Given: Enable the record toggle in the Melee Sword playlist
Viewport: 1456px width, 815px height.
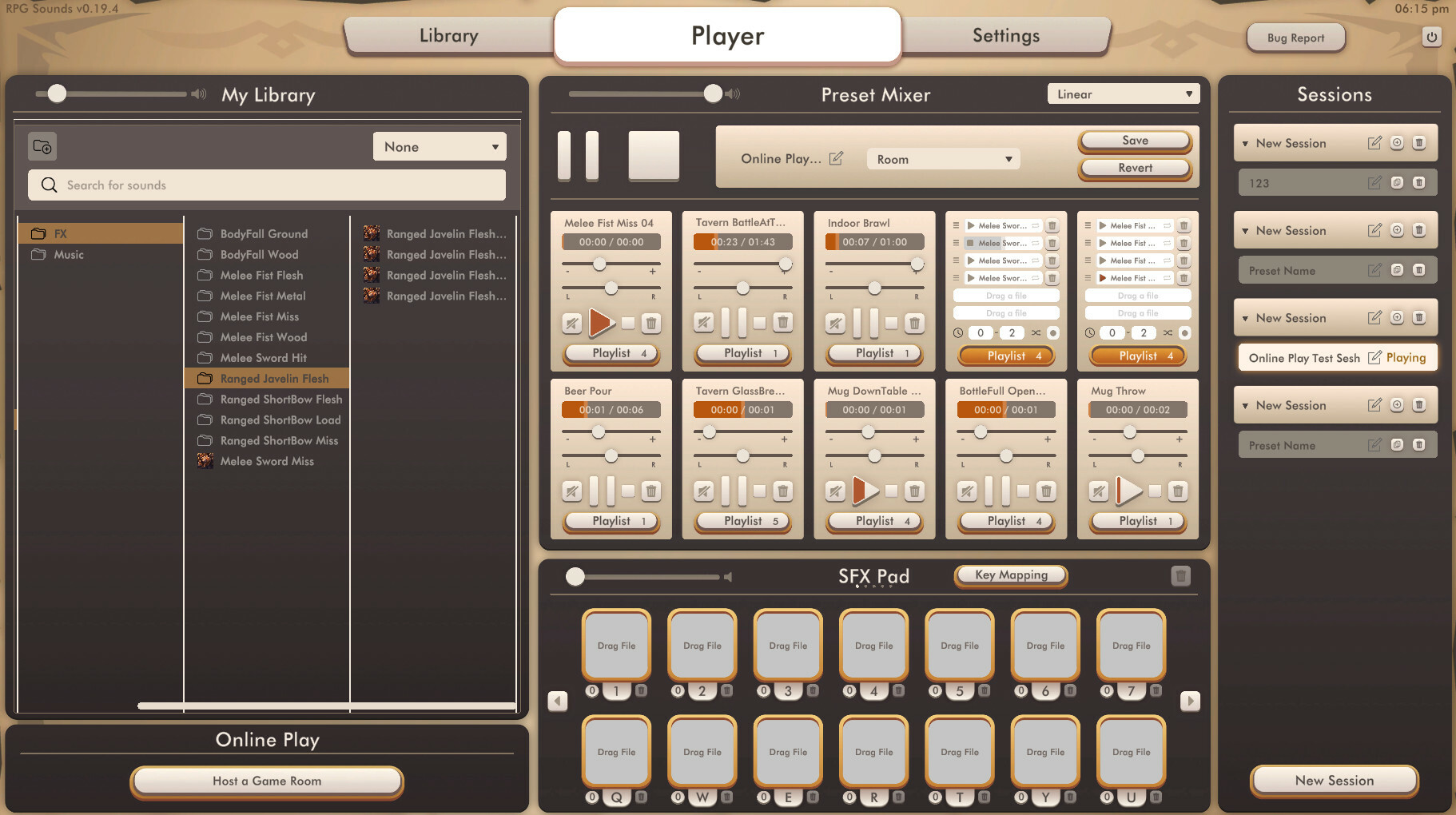Looking at the screenshot, I should click(x=1052, y=333).
